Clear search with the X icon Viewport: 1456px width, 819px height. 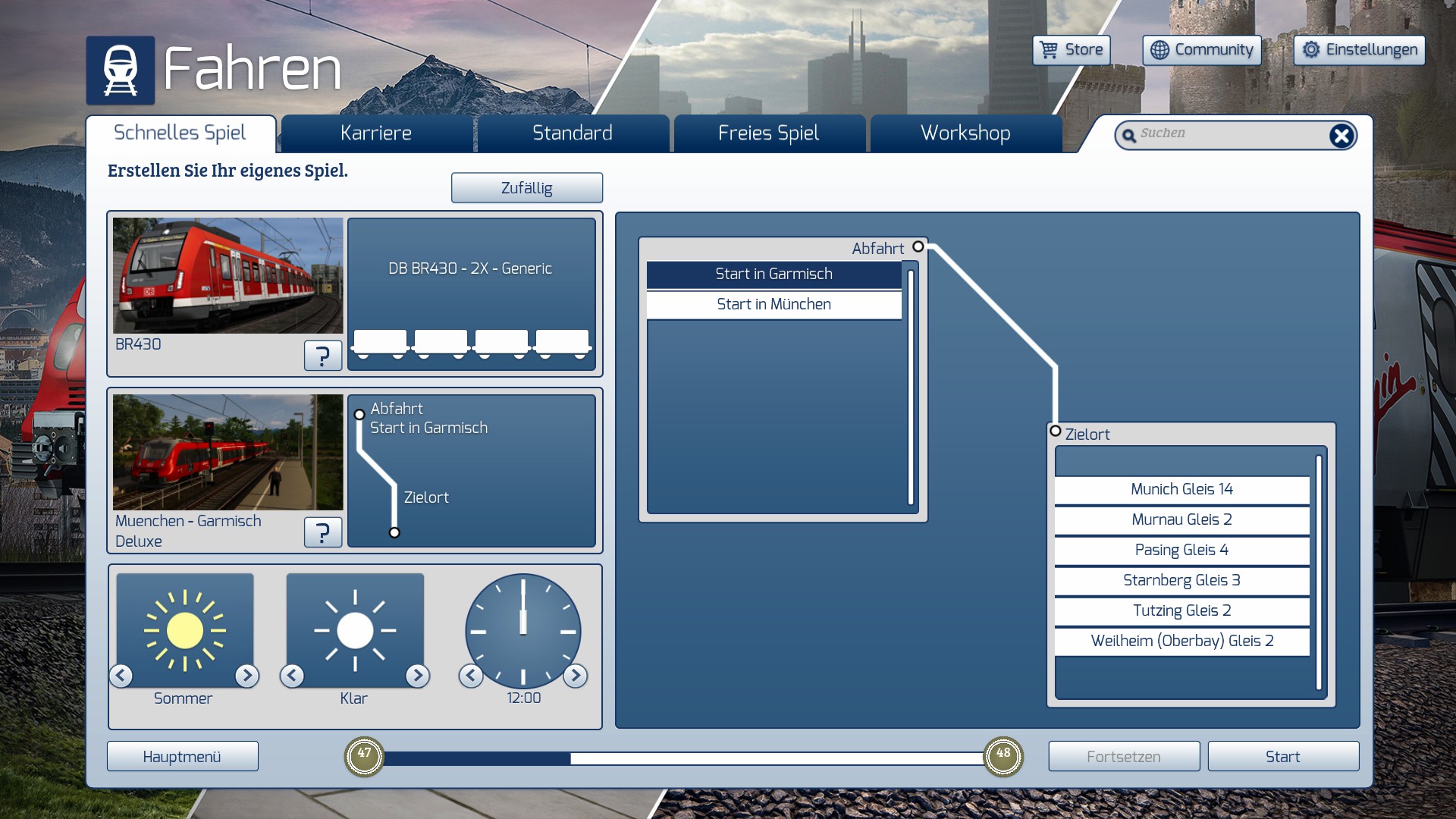[x=1341, y=136]
